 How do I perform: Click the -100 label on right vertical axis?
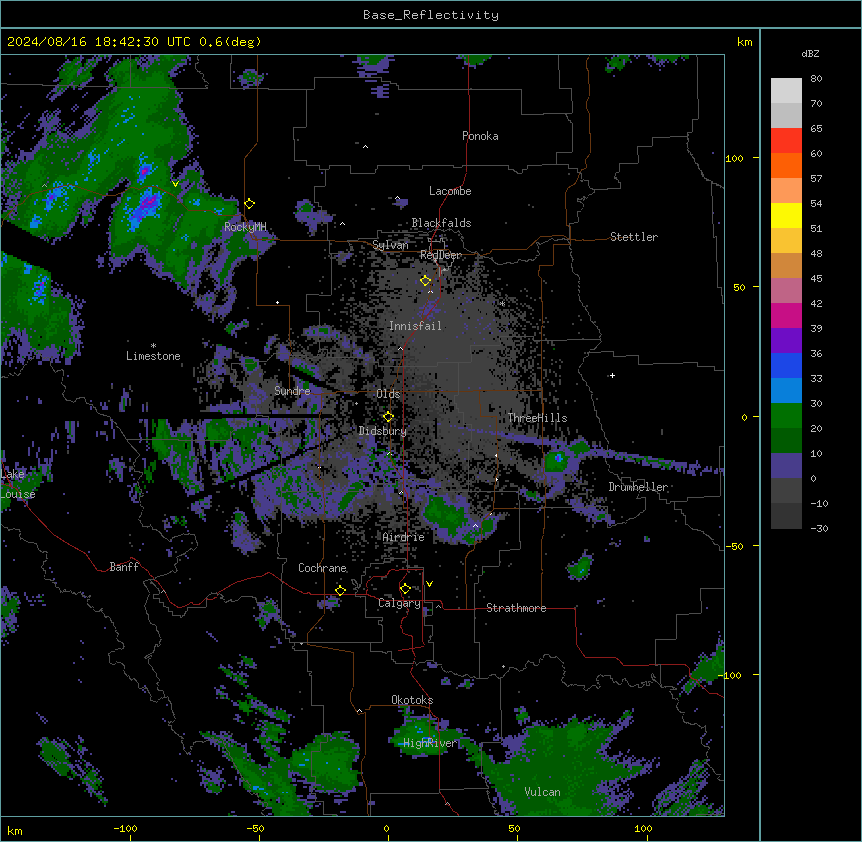click(x=731, y=675)
